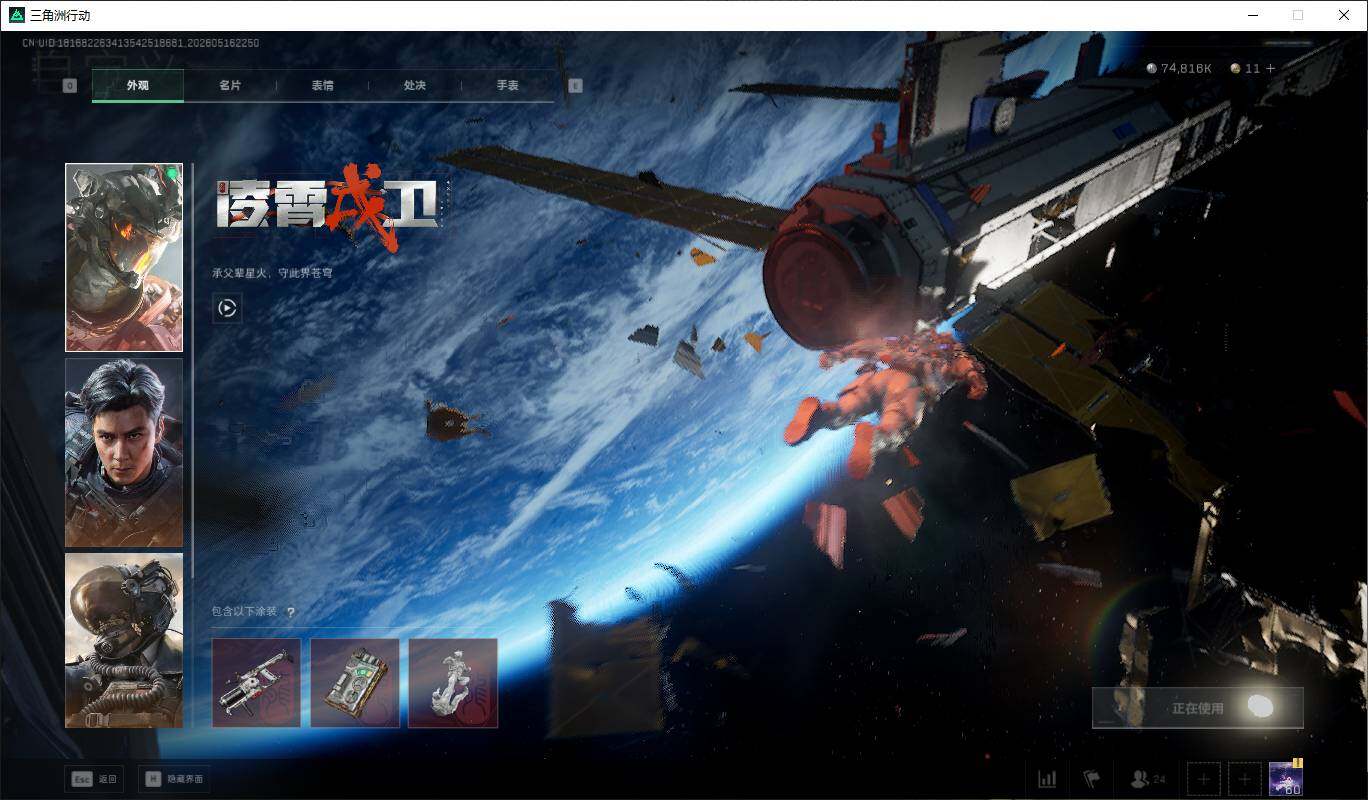Click the 三角洲行动 app icon in title bar

click(16, 15)
